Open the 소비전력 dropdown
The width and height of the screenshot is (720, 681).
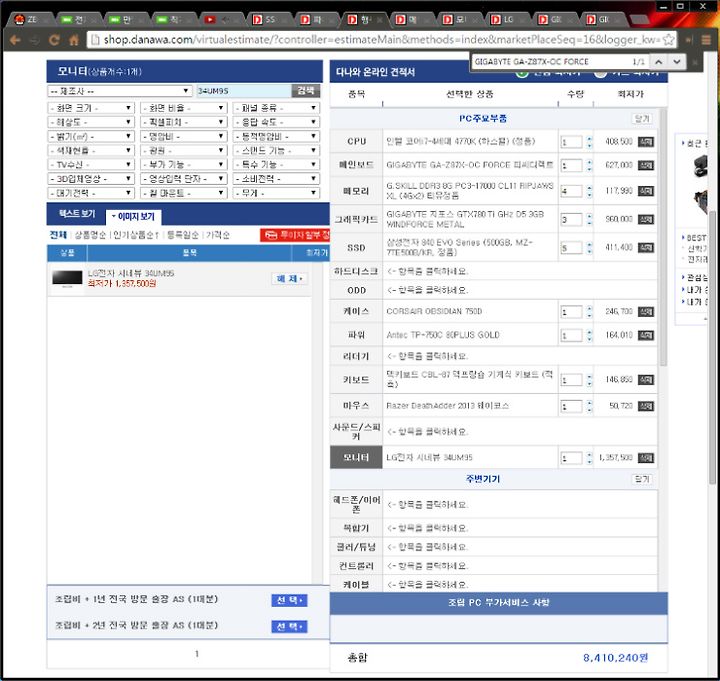pos(276,179)
